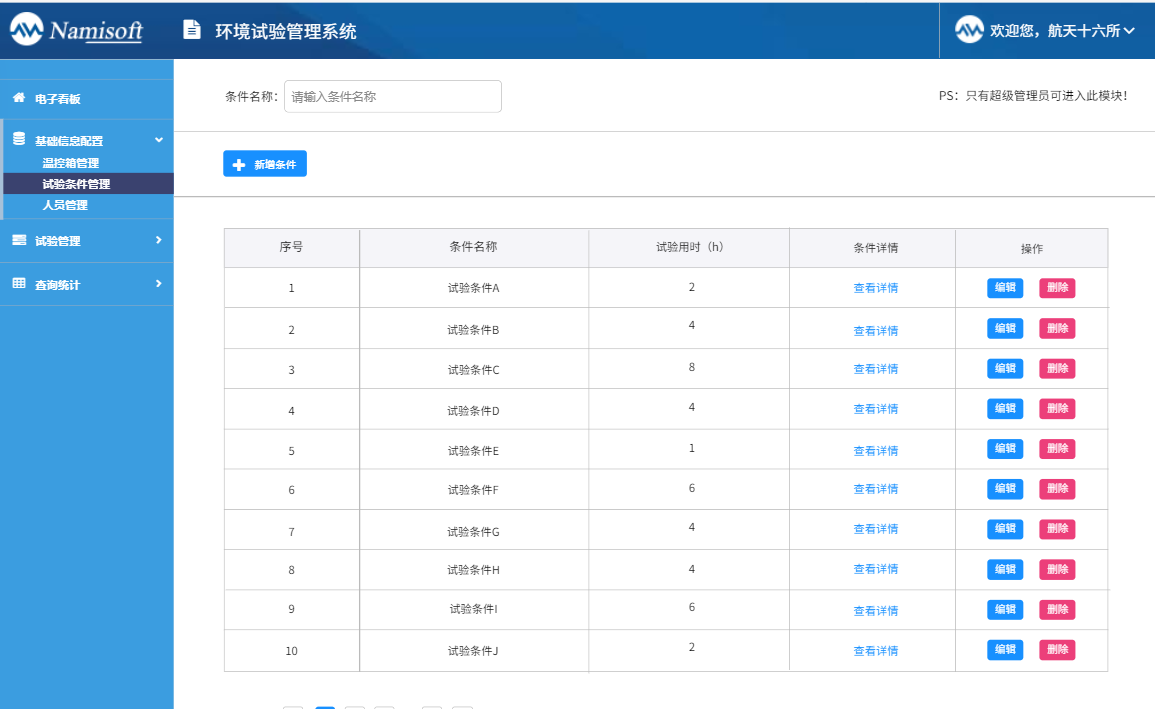Click the 试验条件J name cell
The image size is (1155, 709).
pyautogui.click(x=474, y=651)
